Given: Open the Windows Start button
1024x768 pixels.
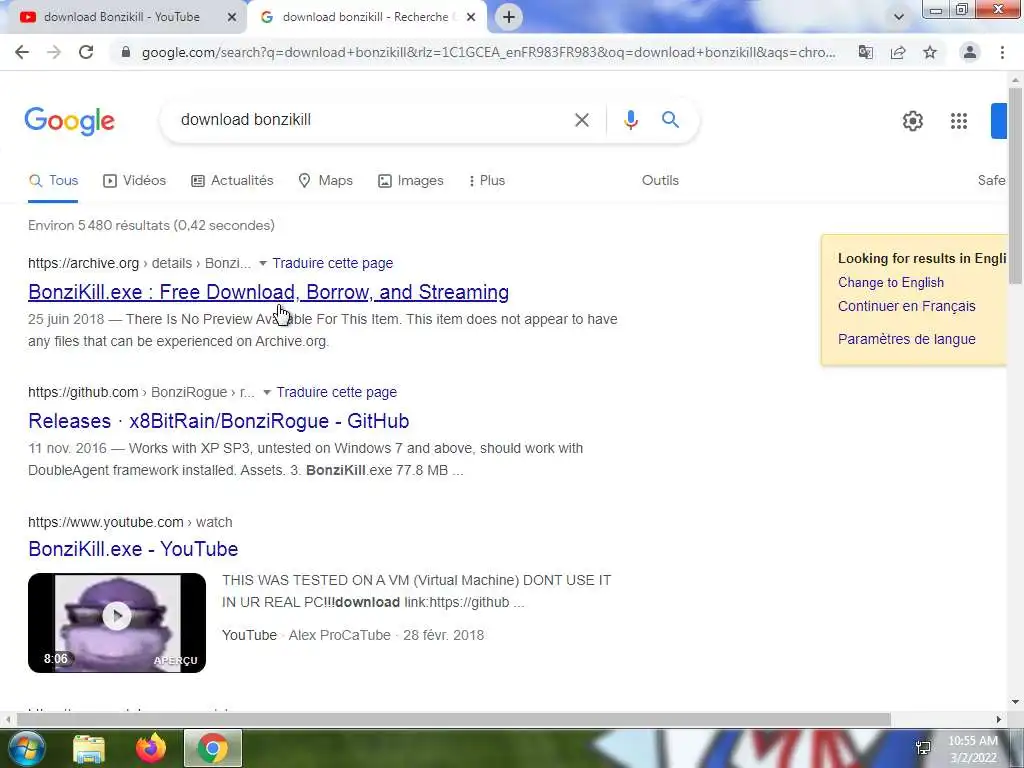Looking at the screenshot, I should click(x=26, y=748).
